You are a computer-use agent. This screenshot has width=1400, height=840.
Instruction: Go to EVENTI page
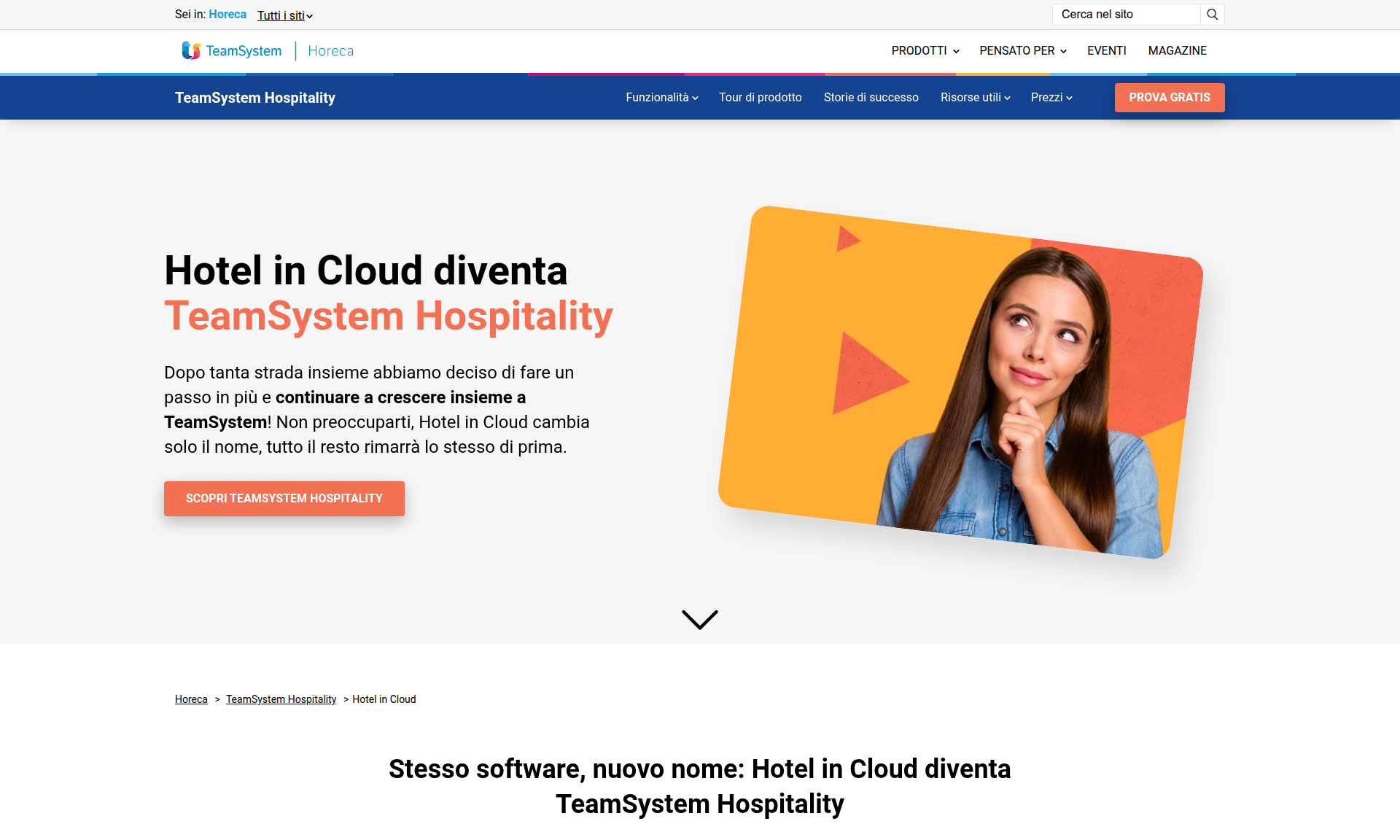[x=1106, y=50]
